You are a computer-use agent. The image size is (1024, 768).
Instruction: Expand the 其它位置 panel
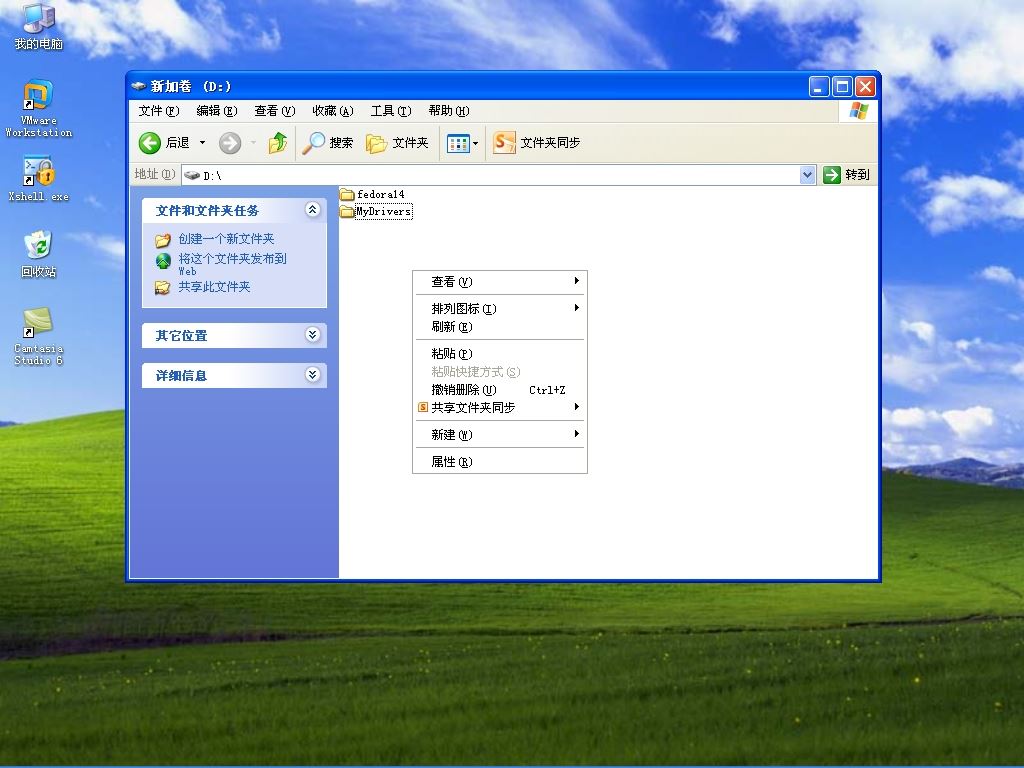(x=313, y=335)
